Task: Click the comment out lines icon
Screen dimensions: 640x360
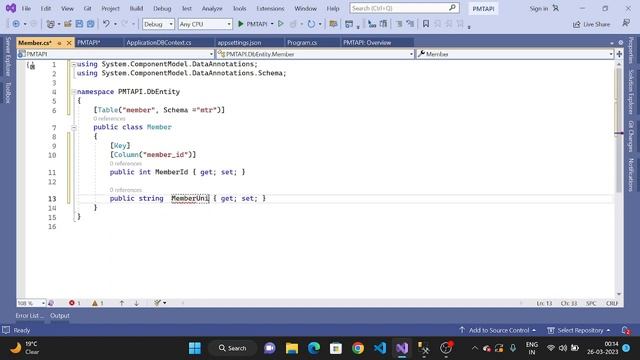Action: pos(399,24)
